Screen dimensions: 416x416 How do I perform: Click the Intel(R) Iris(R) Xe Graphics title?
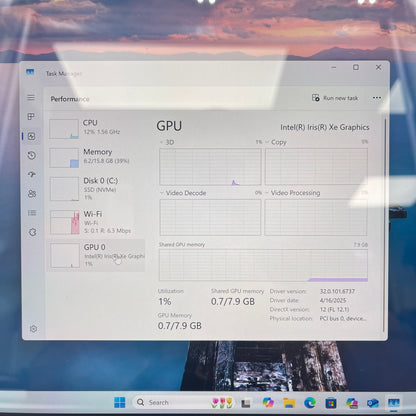pos(325,127)
